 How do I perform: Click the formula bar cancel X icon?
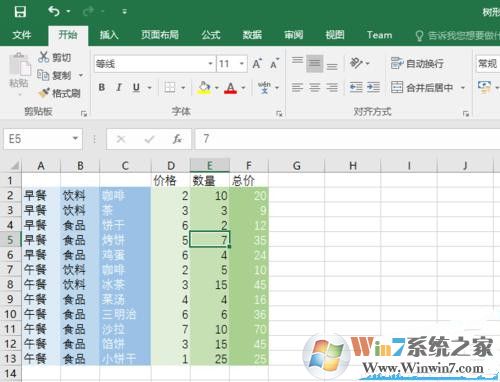click(x=121, y=139)
